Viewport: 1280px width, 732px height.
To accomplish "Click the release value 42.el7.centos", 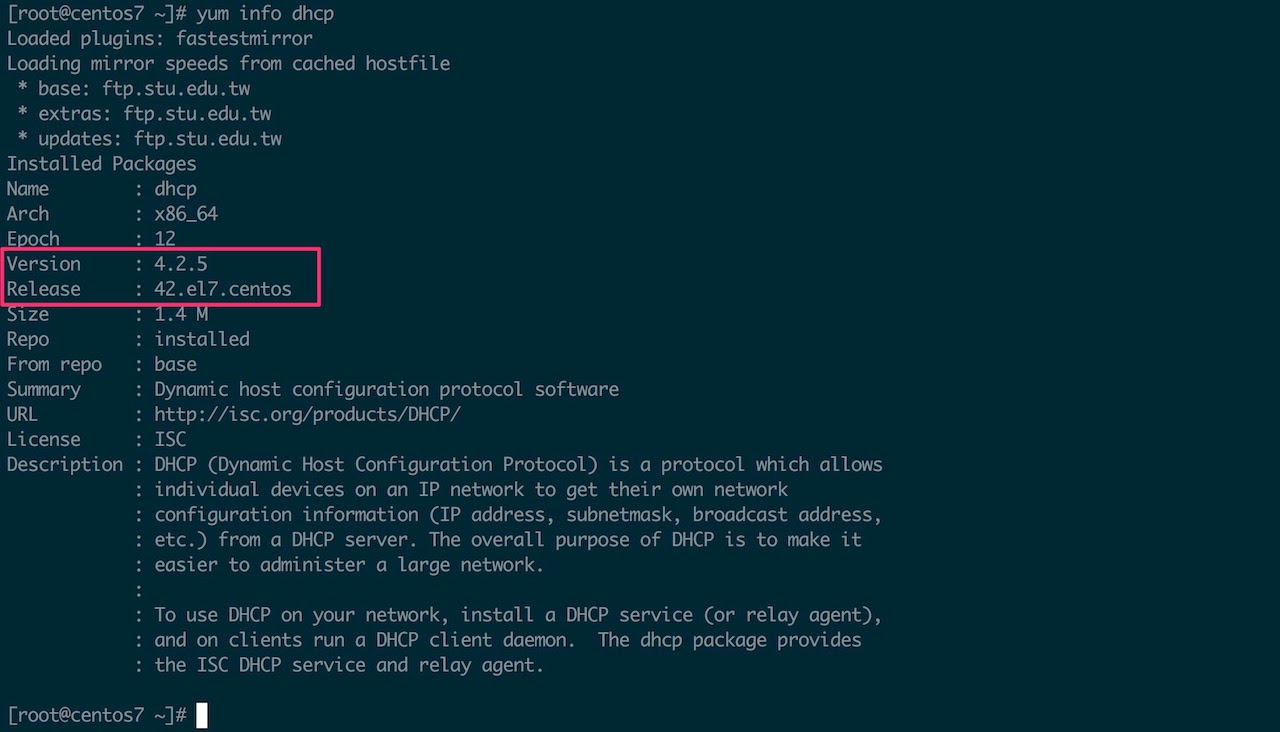I will [x=222, y=289].
